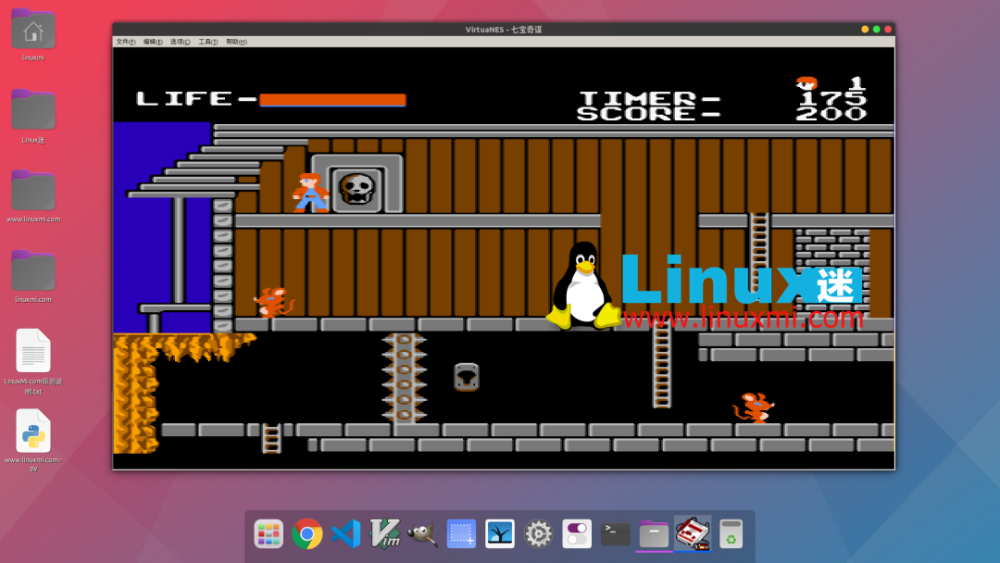Open the 编辑 (Edit) menu
This screenshot has height=563, width=1000.
152,42
